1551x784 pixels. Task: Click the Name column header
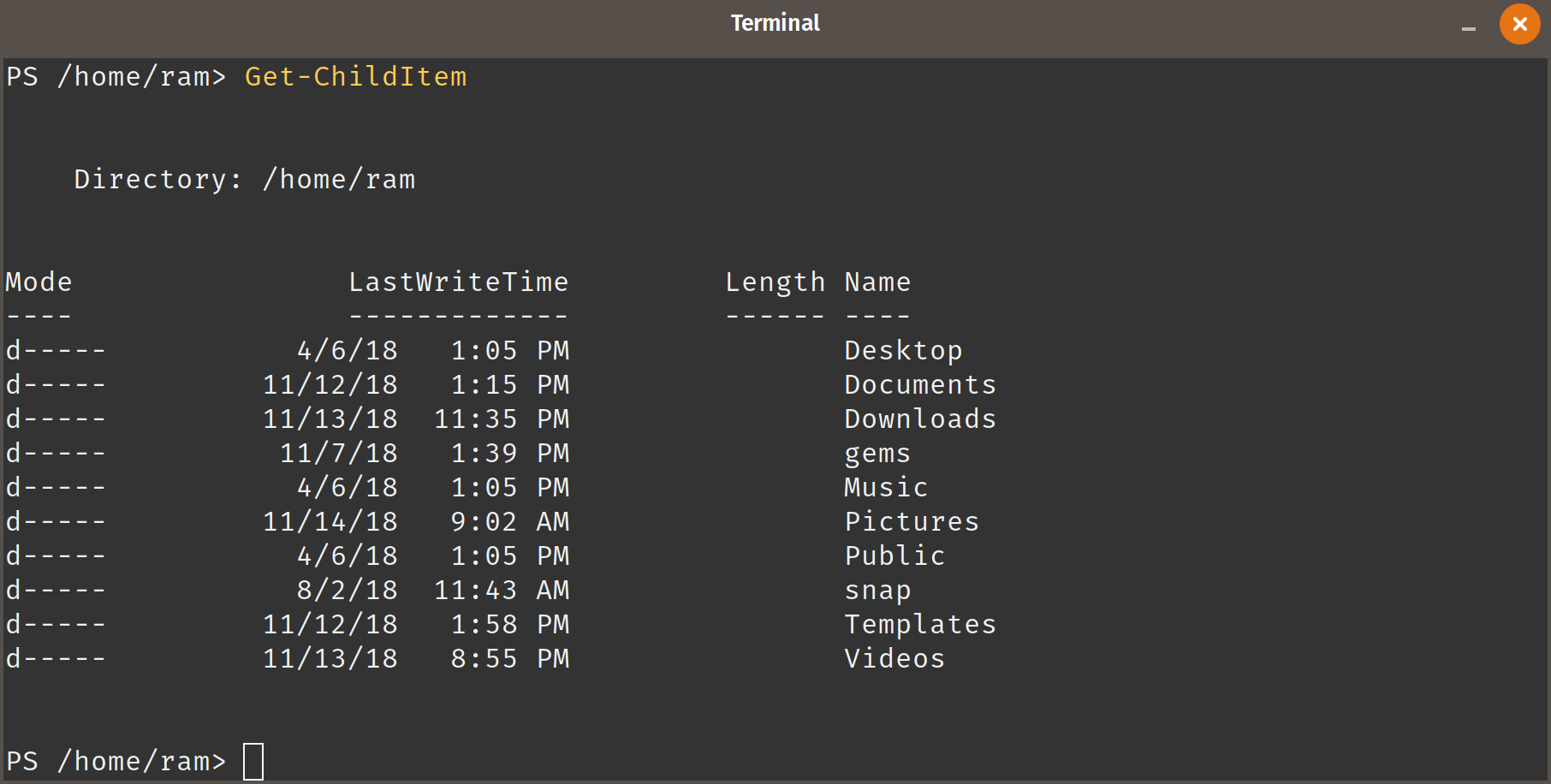coord(878,282)
